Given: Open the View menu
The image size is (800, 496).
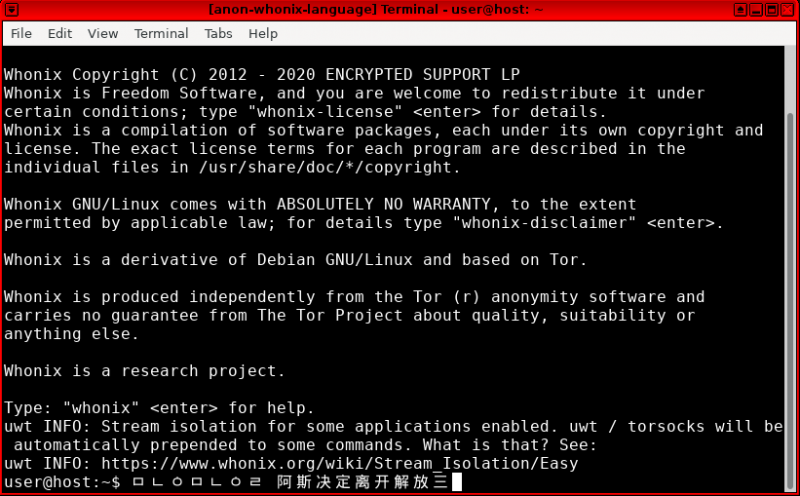Looking at the screenshot, I should [103, 34].
